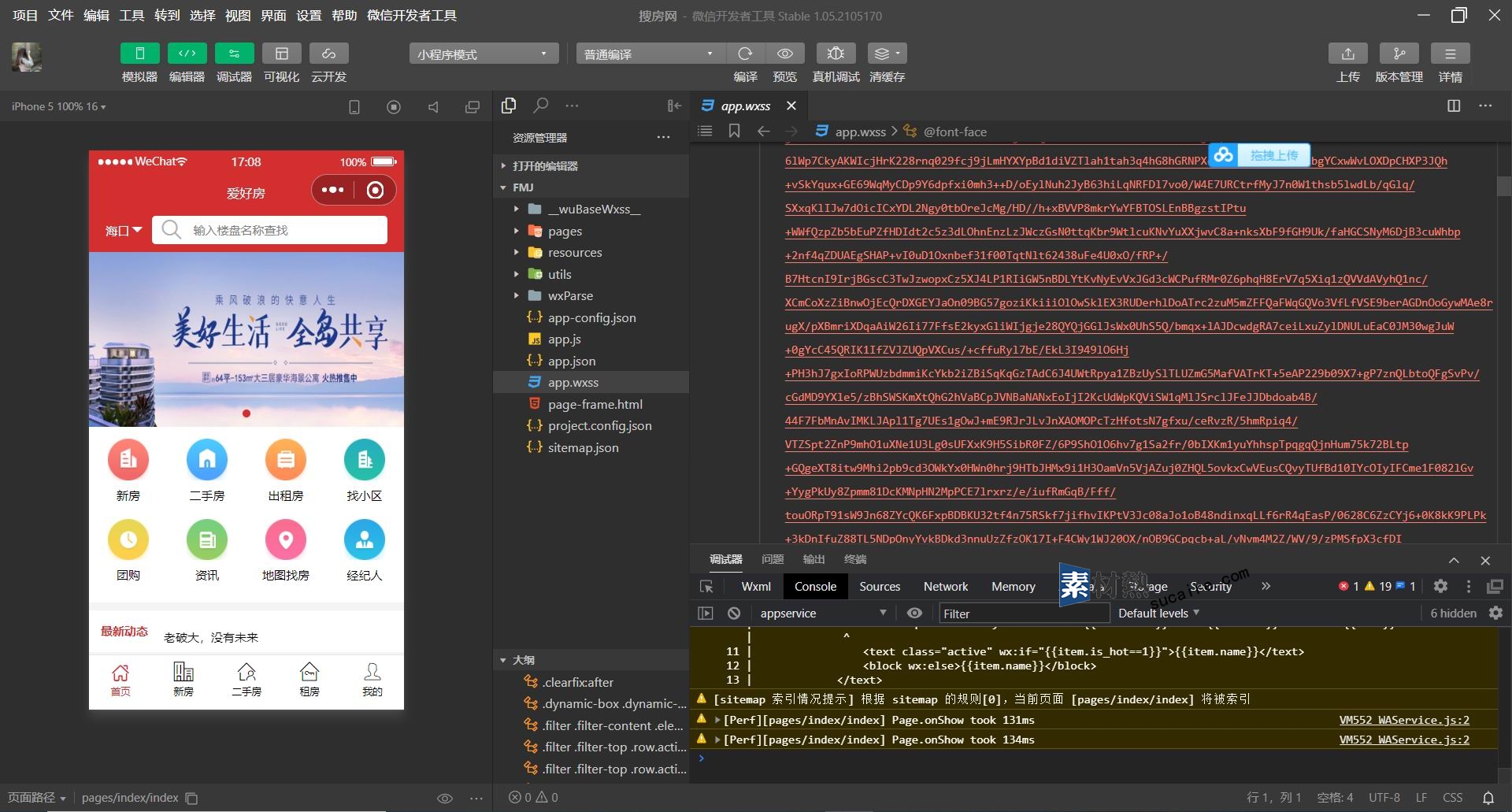Click the simulator record icon
This screenshot has width=1512, height=812.
pyautogui.click(x=394, y=107)
